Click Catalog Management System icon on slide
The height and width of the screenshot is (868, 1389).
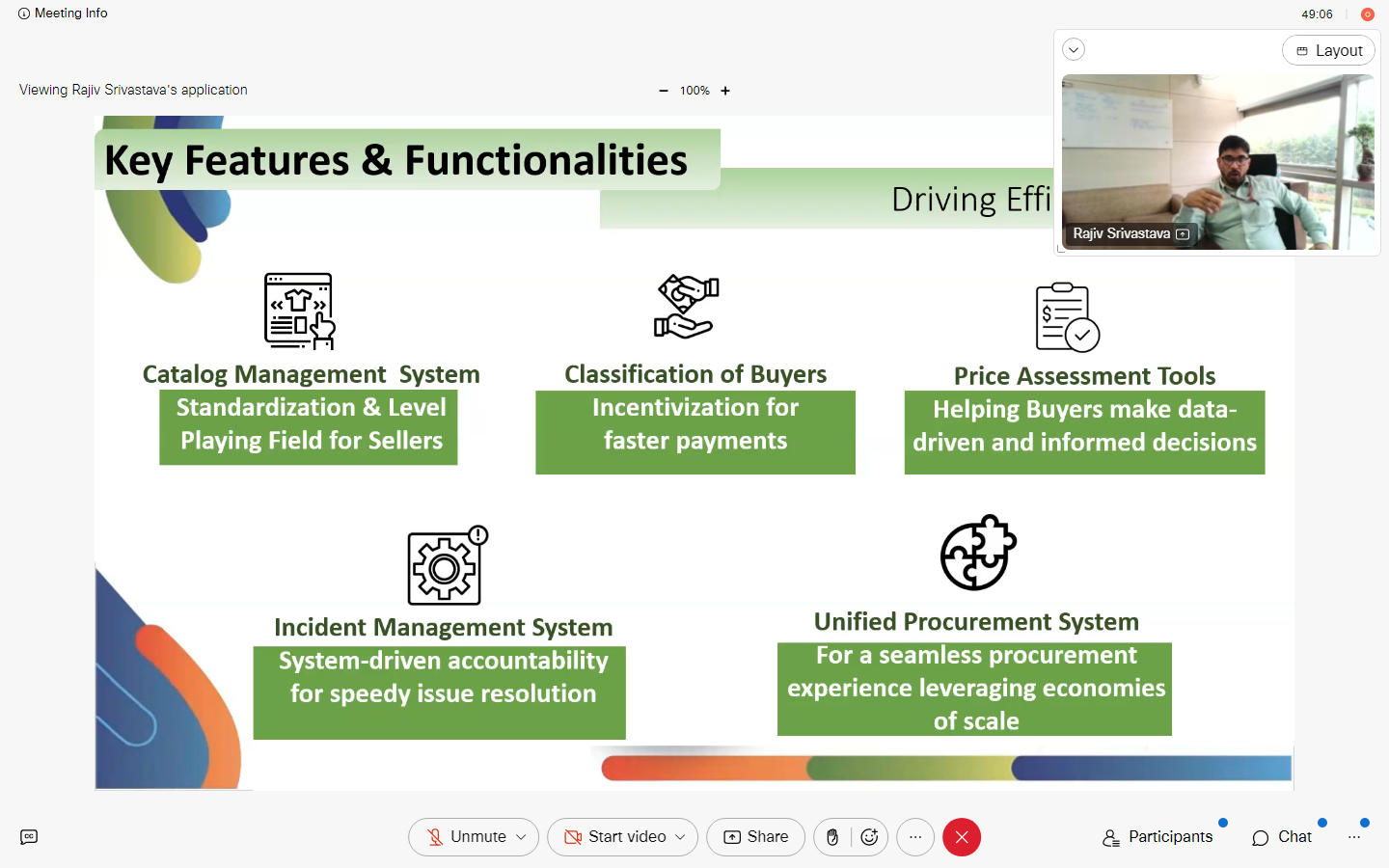pos(299,311)
